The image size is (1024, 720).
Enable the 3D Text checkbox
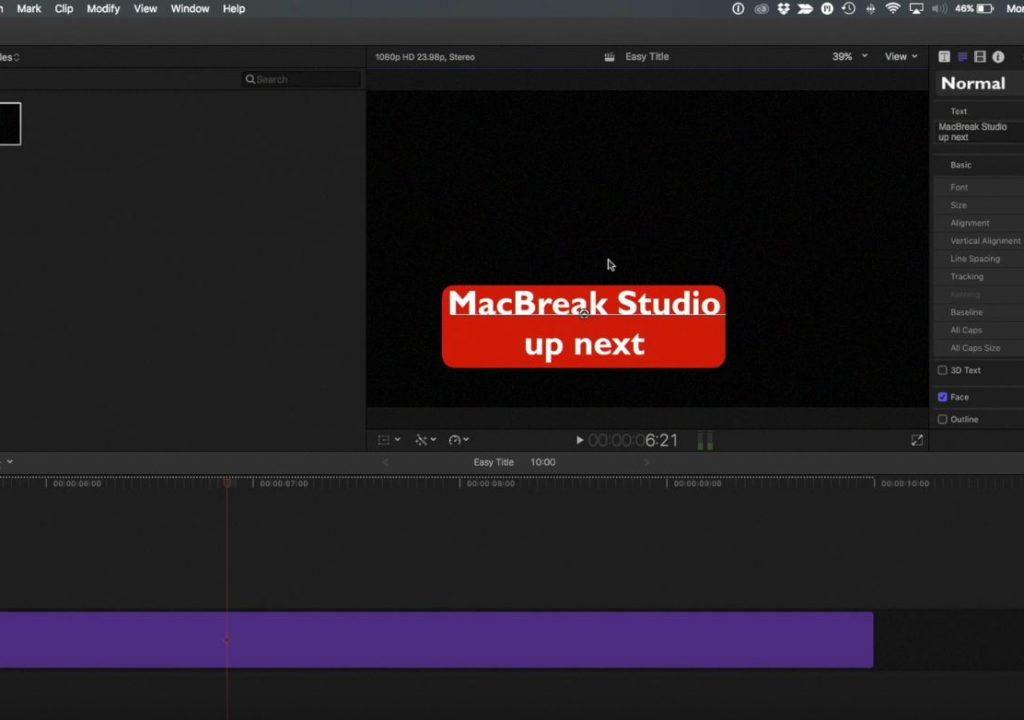coord(942,370)
